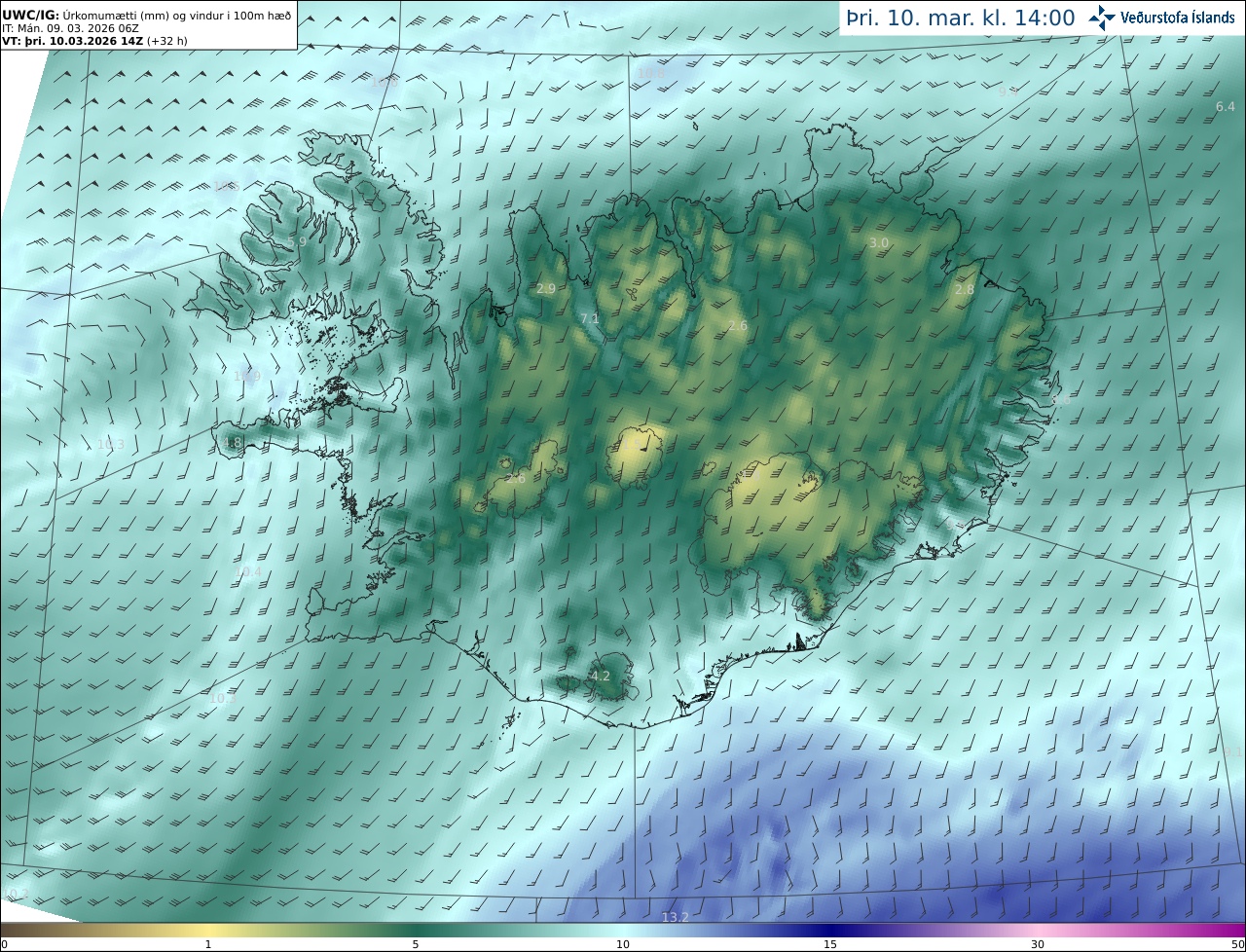This screenshot has height=952, width=1246.
Task: Click the 'VT: þri. 10.03.2026 14Z (+32 h)' line
Action: click(94, 41)
